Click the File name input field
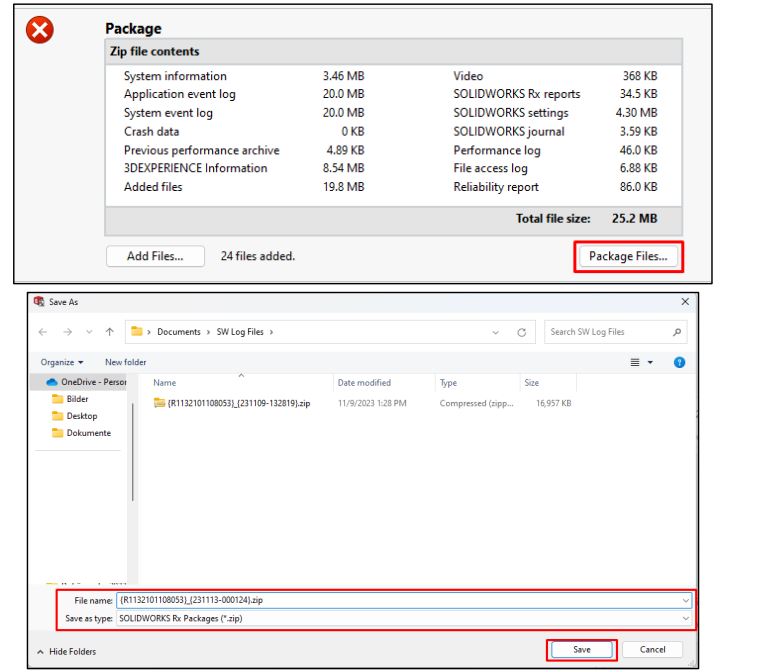The height and width of the screenshot is (672, 757). [400, 600]
